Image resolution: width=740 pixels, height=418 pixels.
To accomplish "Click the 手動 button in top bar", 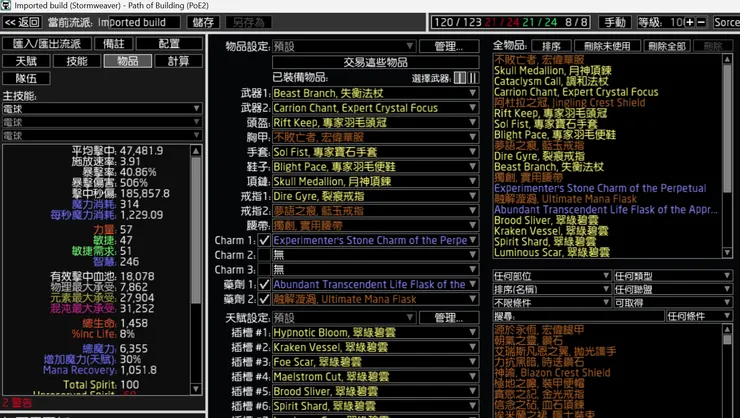I will tap(615, 22).
